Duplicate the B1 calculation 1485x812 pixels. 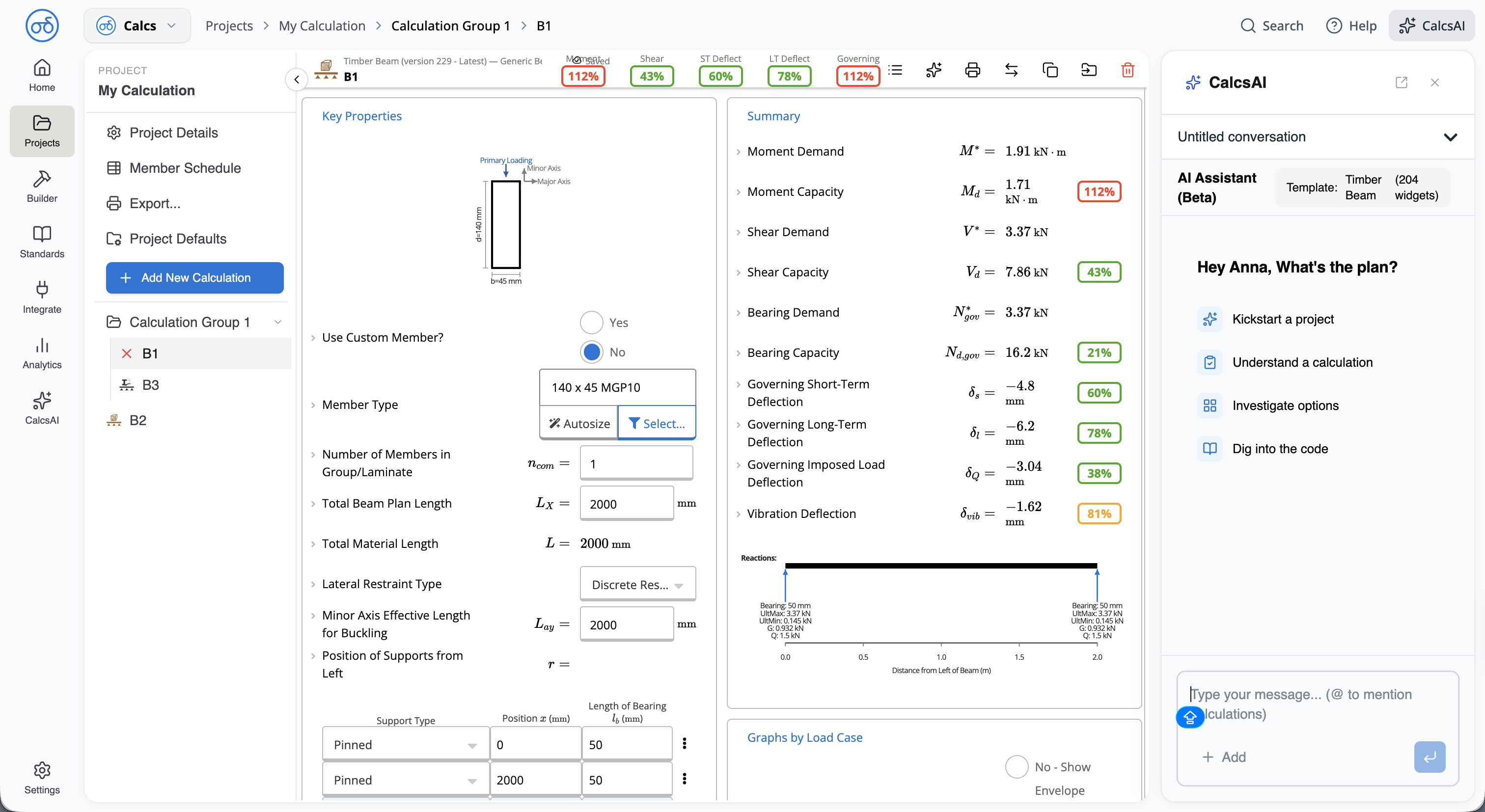click(1050, 70)
